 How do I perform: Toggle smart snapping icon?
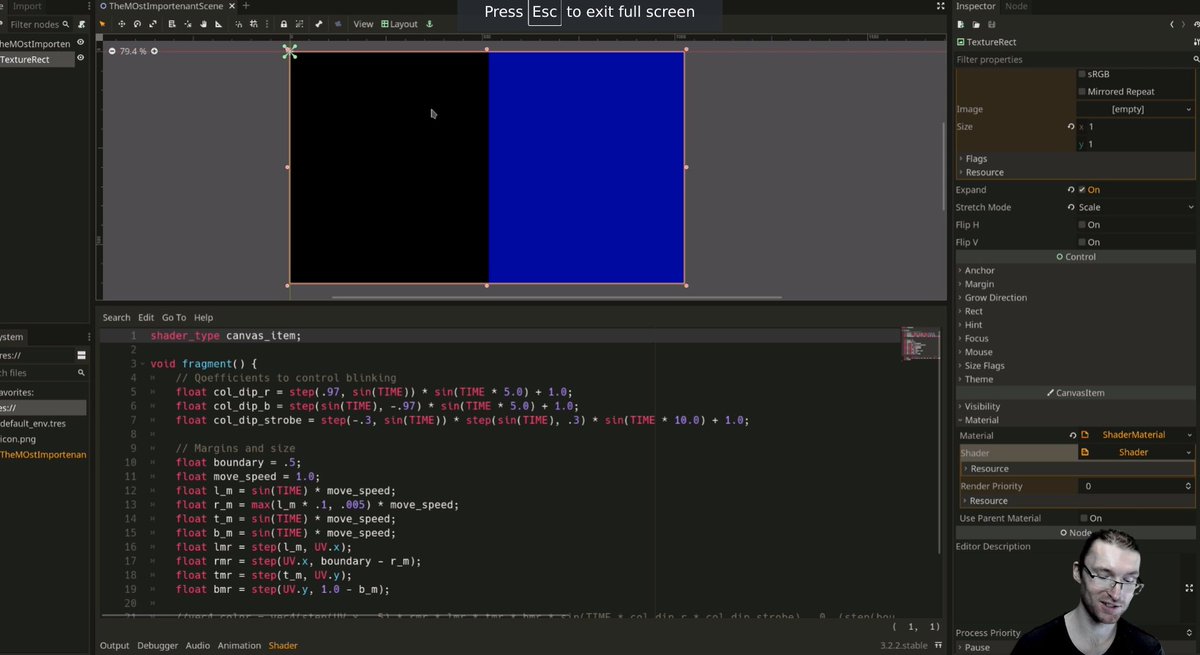tap(238, 24)
